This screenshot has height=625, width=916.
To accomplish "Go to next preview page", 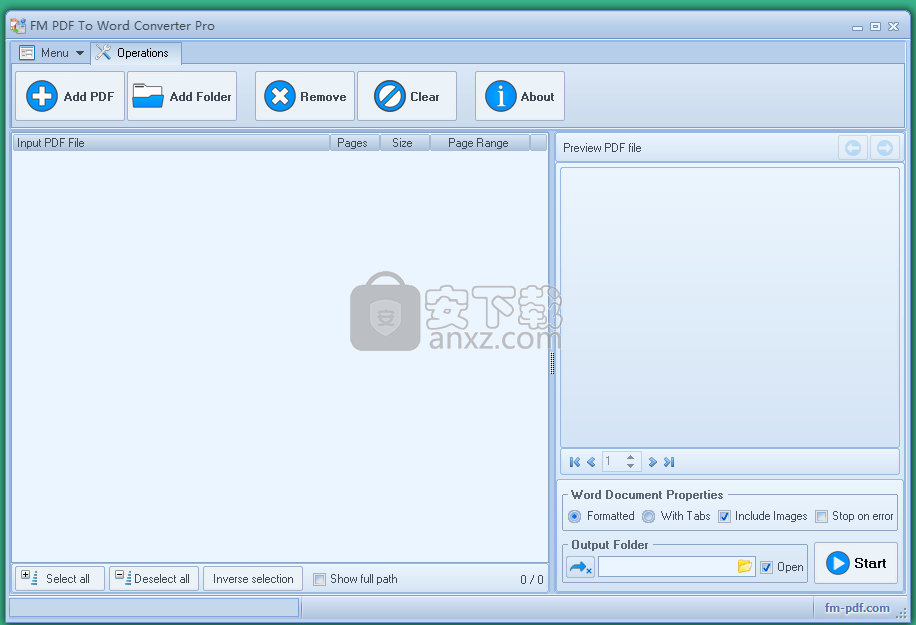I will (653, 462).
